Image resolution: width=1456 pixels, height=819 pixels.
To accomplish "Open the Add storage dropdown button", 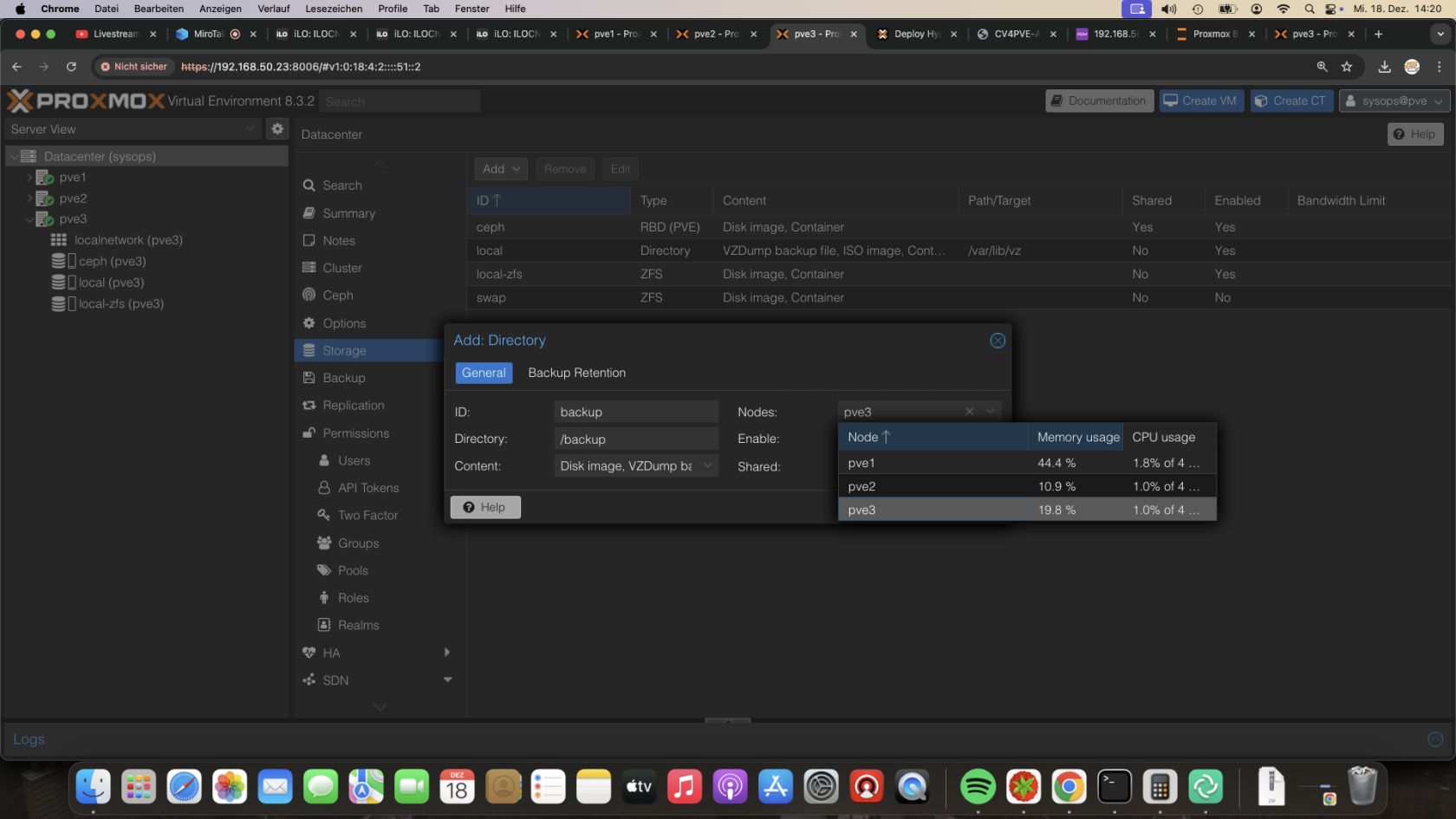I will (501, 169).
